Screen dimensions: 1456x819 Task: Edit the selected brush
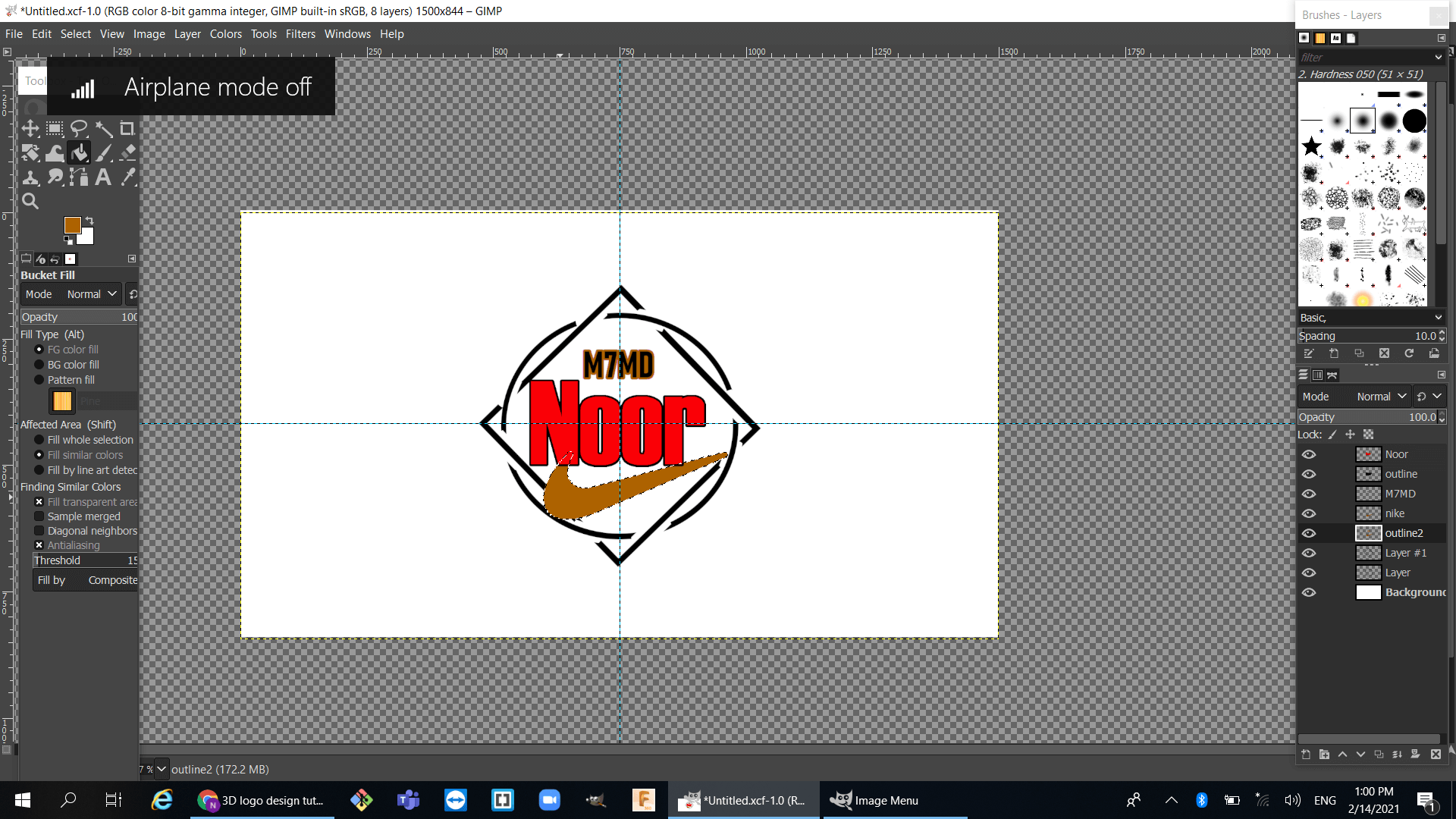point(1308,353)
